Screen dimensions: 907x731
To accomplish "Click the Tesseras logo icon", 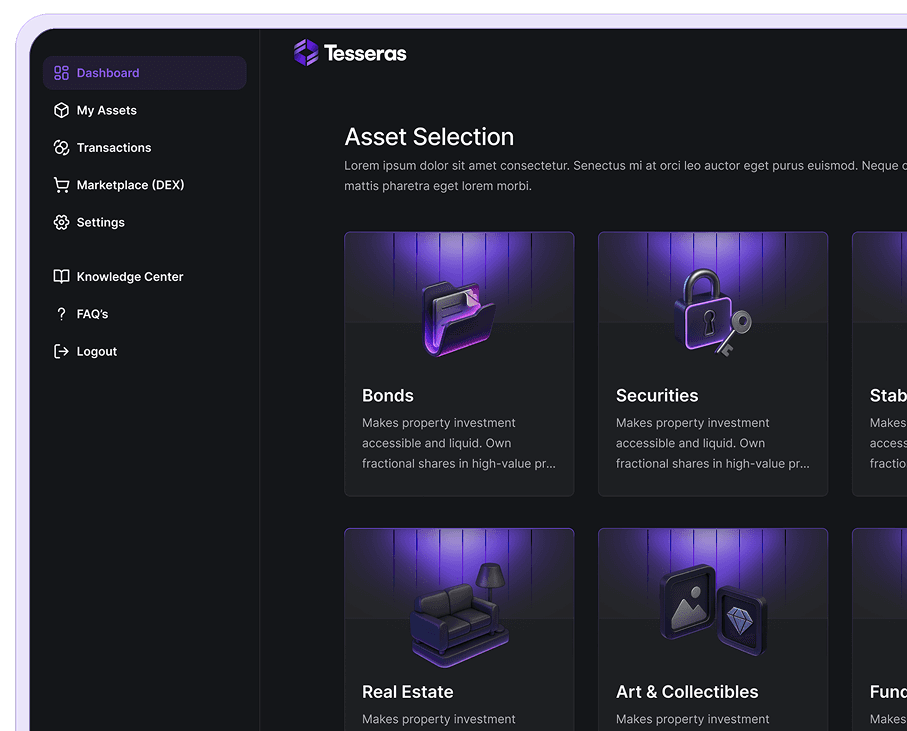I will coord(304,52).
